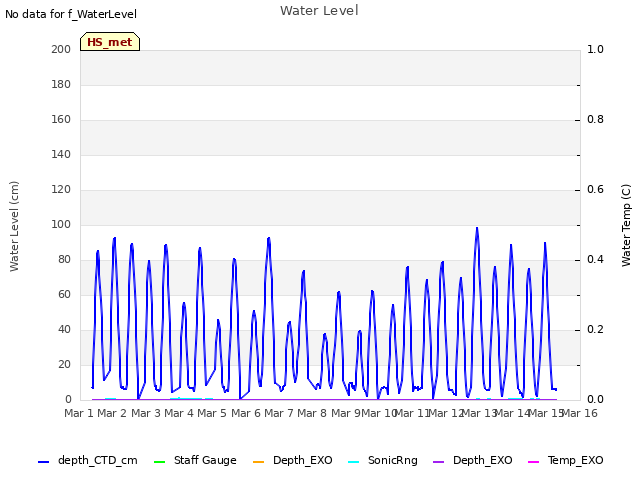Click the Water Level chart title
Image resolution: width=640 pixels, height=480 pixels.
pyautogui.click(x=319, y=11)
